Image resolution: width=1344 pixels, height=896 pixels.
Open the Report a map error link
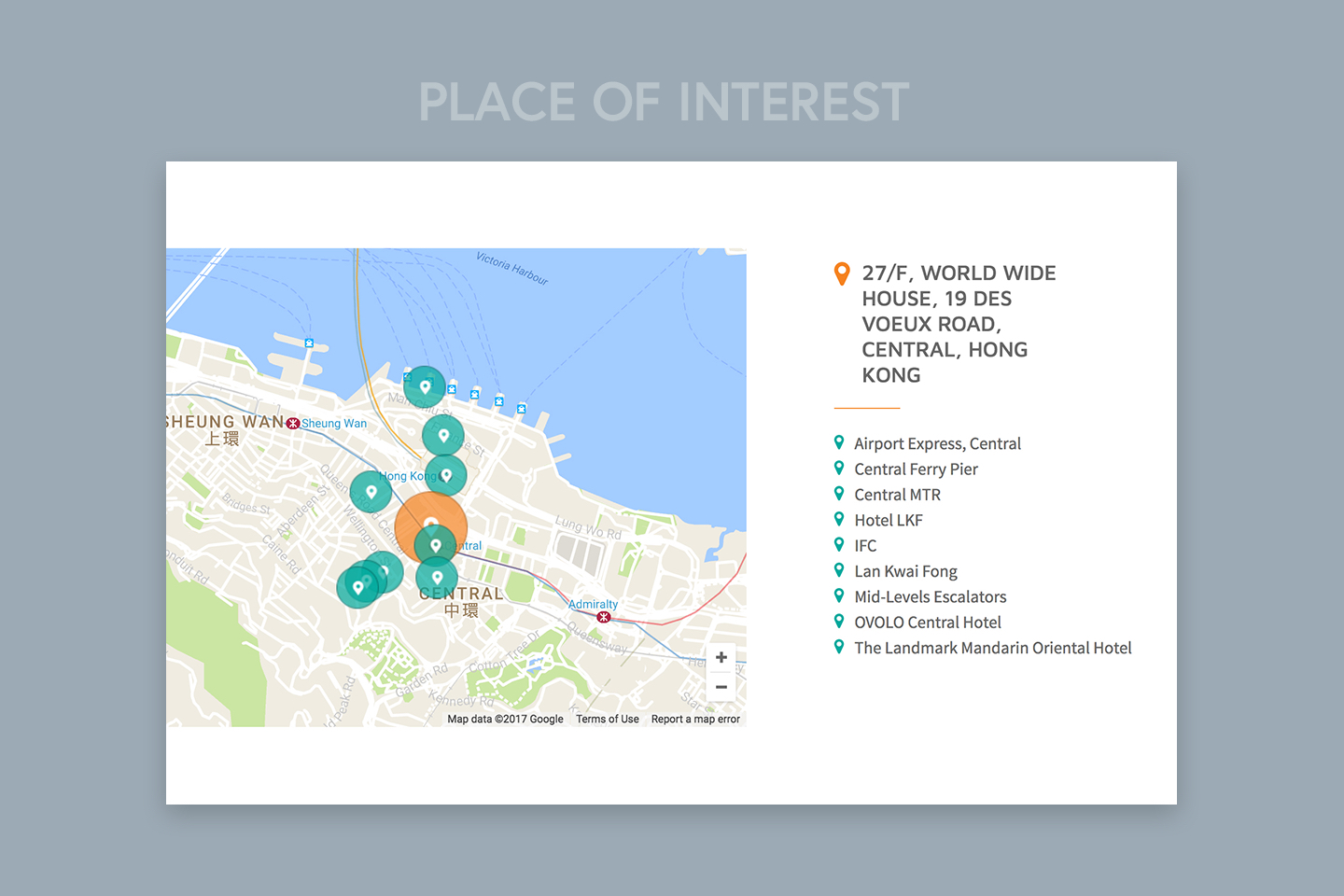point(695,719)
